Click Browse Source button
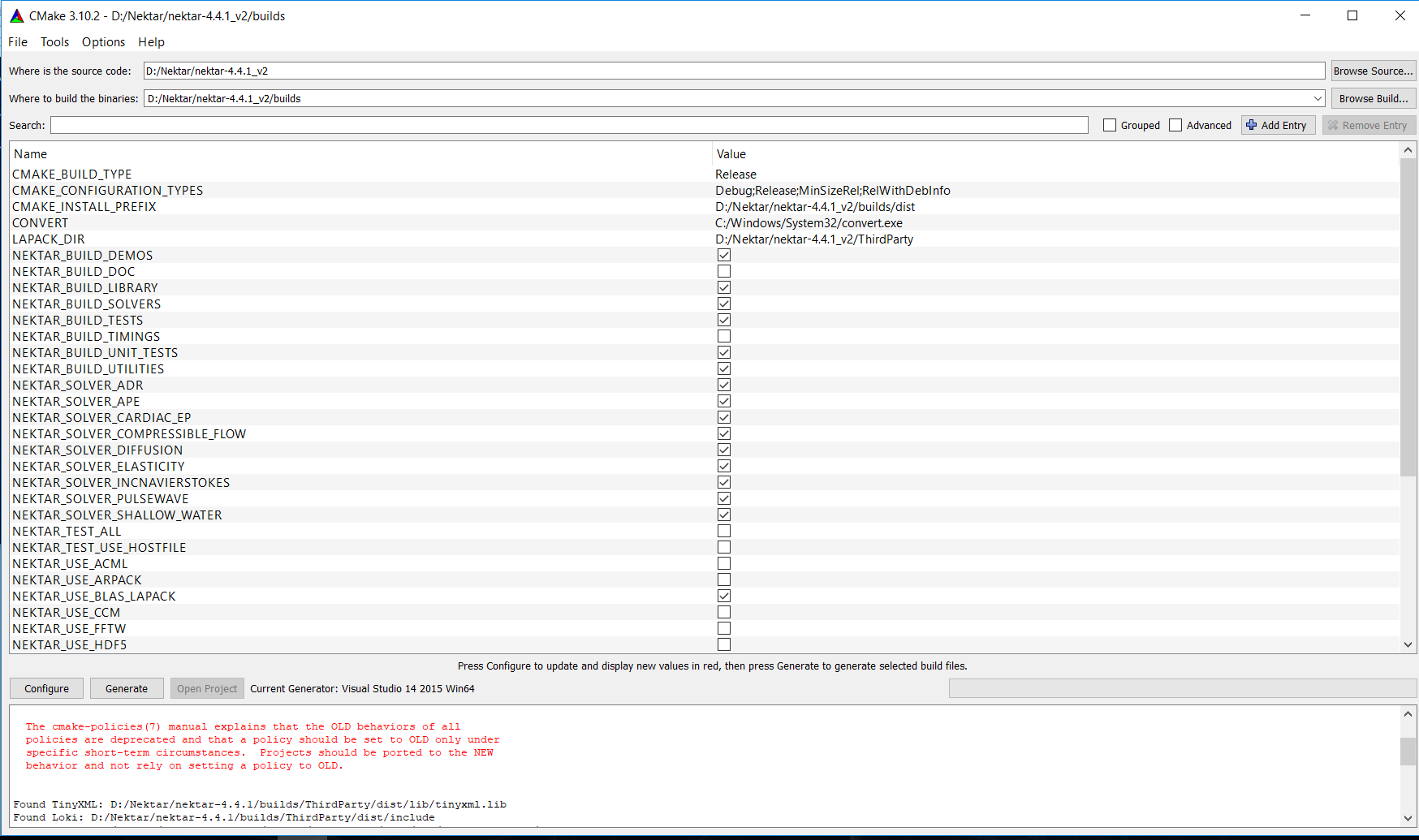Image resolution: width=1419 pixels, height=840 pixels. pyautogui.click(x=1373, y=71)
